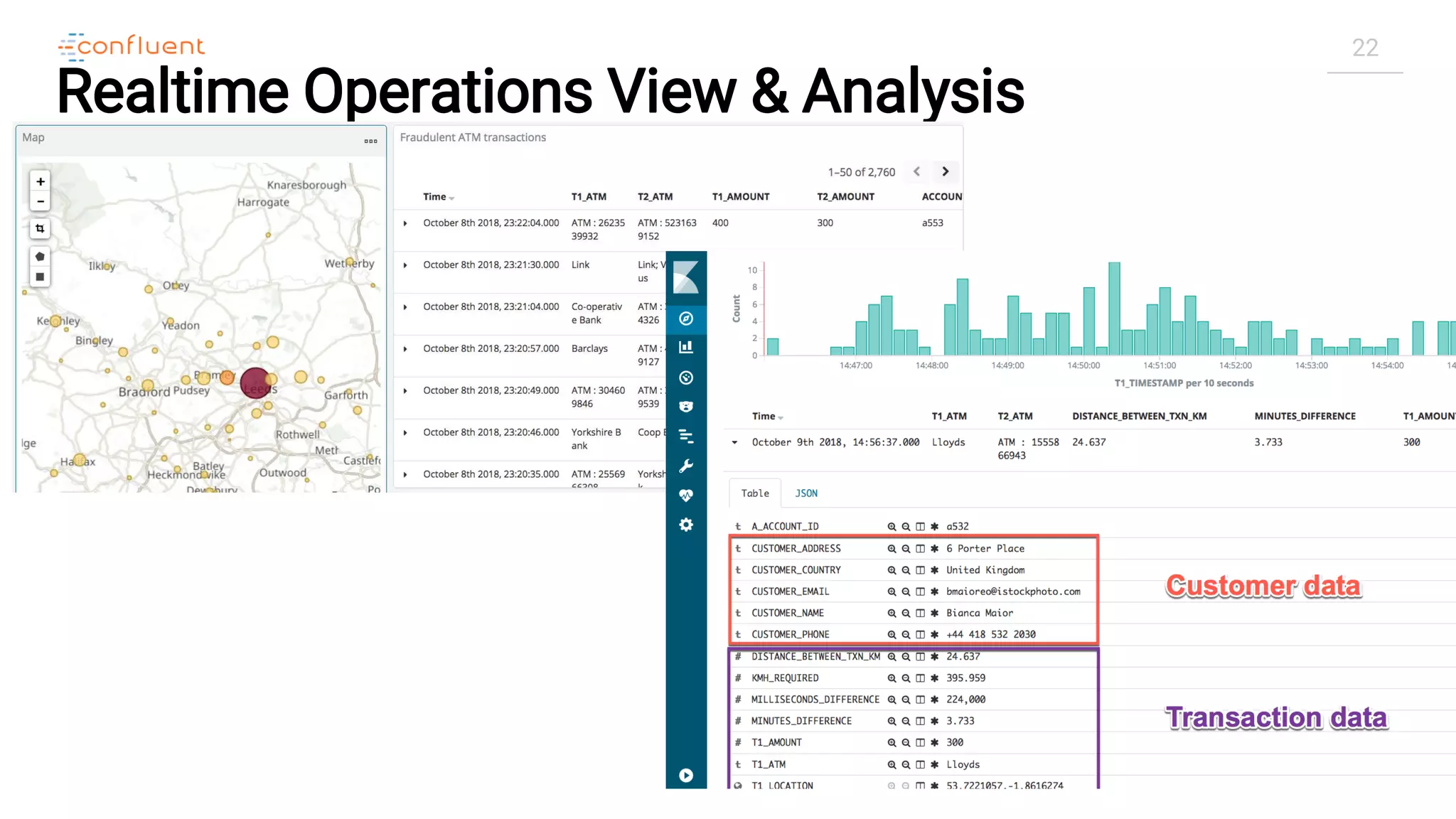Click the orange marker near Bramley

coord(227,378)
